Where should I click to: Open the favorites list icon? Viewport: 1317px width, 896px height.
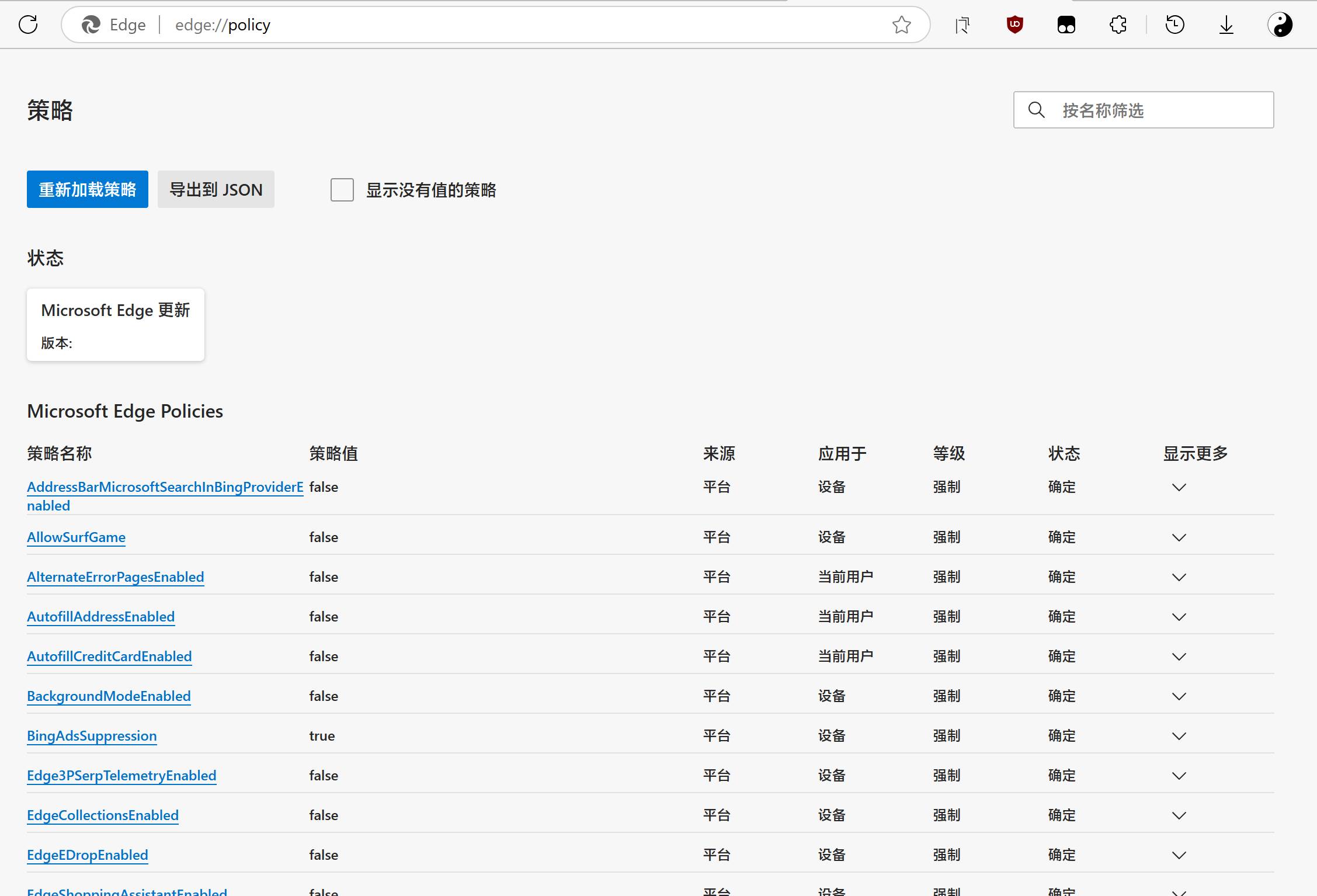pyautogui.click(x=962, y=25)
